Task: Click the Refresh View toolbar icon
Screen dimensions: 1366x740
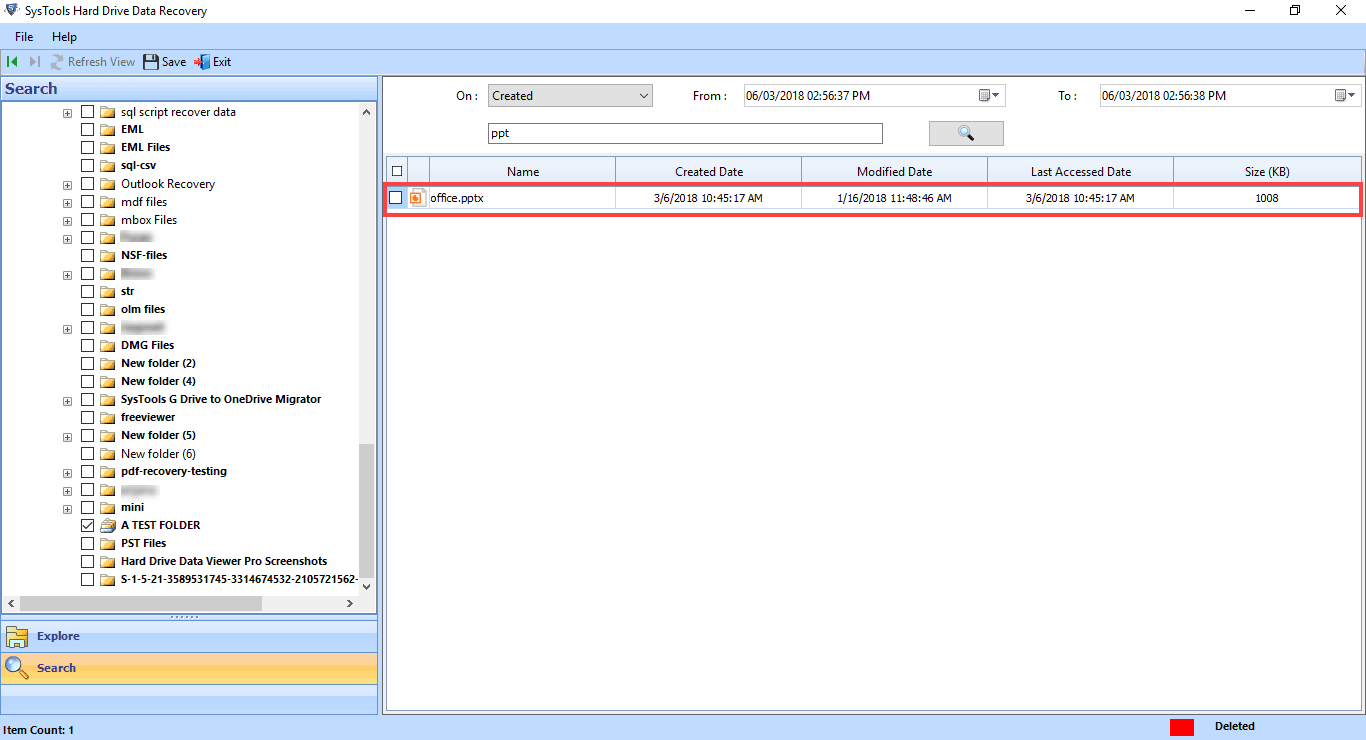Action: click(57, 62)
